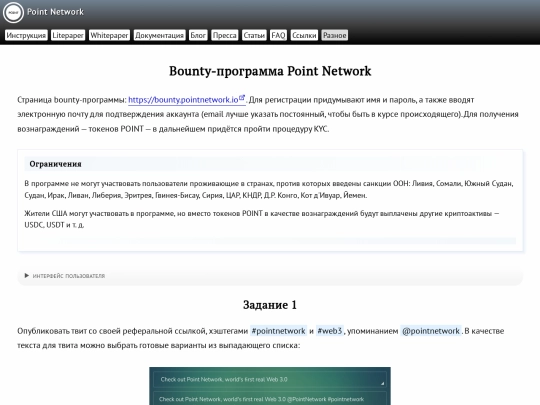This screenshot has height=405, width=540.
Task: Open the Whitepaper page
Action: tap(109, 35)
